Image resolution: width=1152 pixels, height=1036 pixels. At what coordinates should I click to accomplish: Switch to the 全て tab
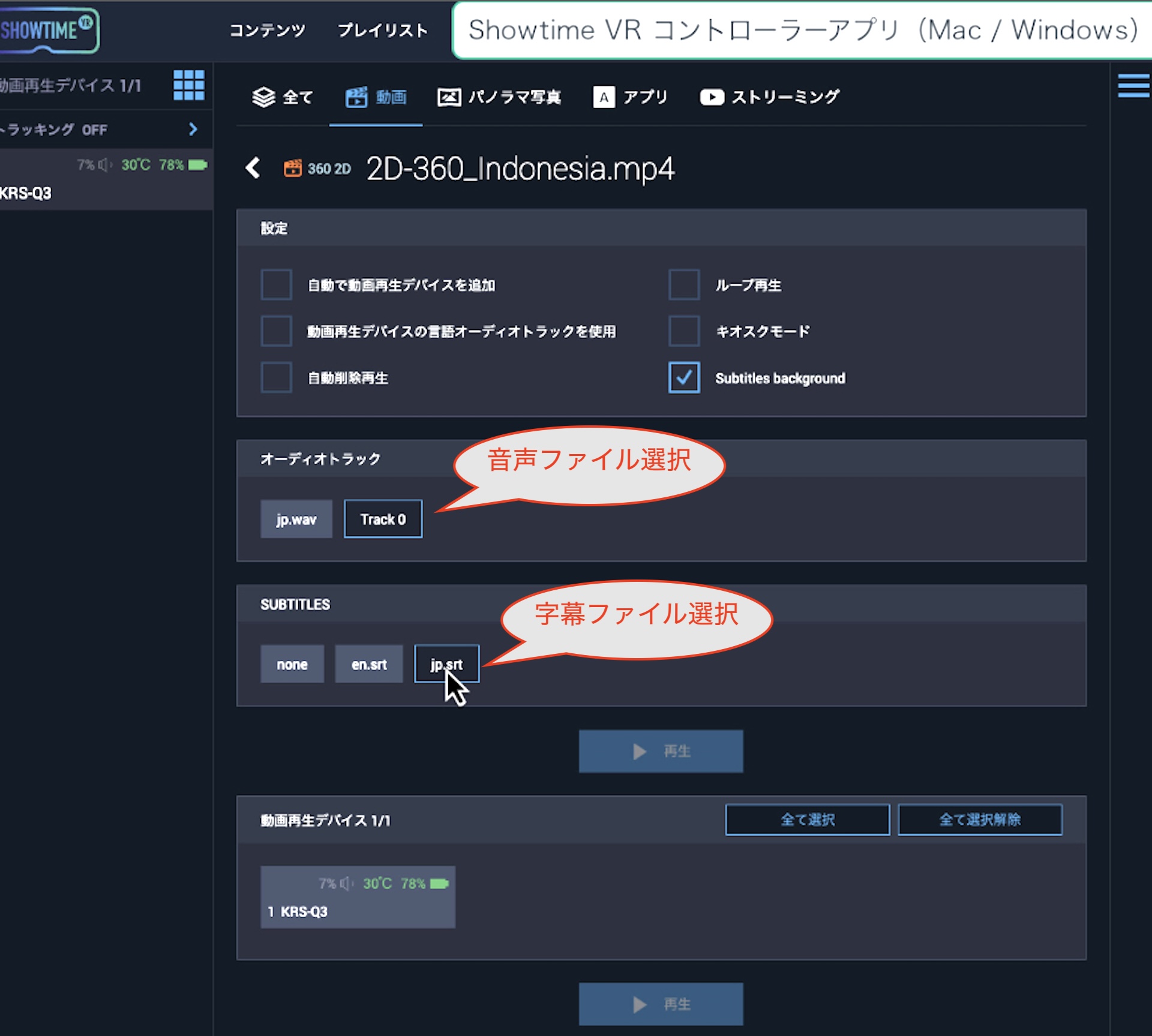[282, 97]
